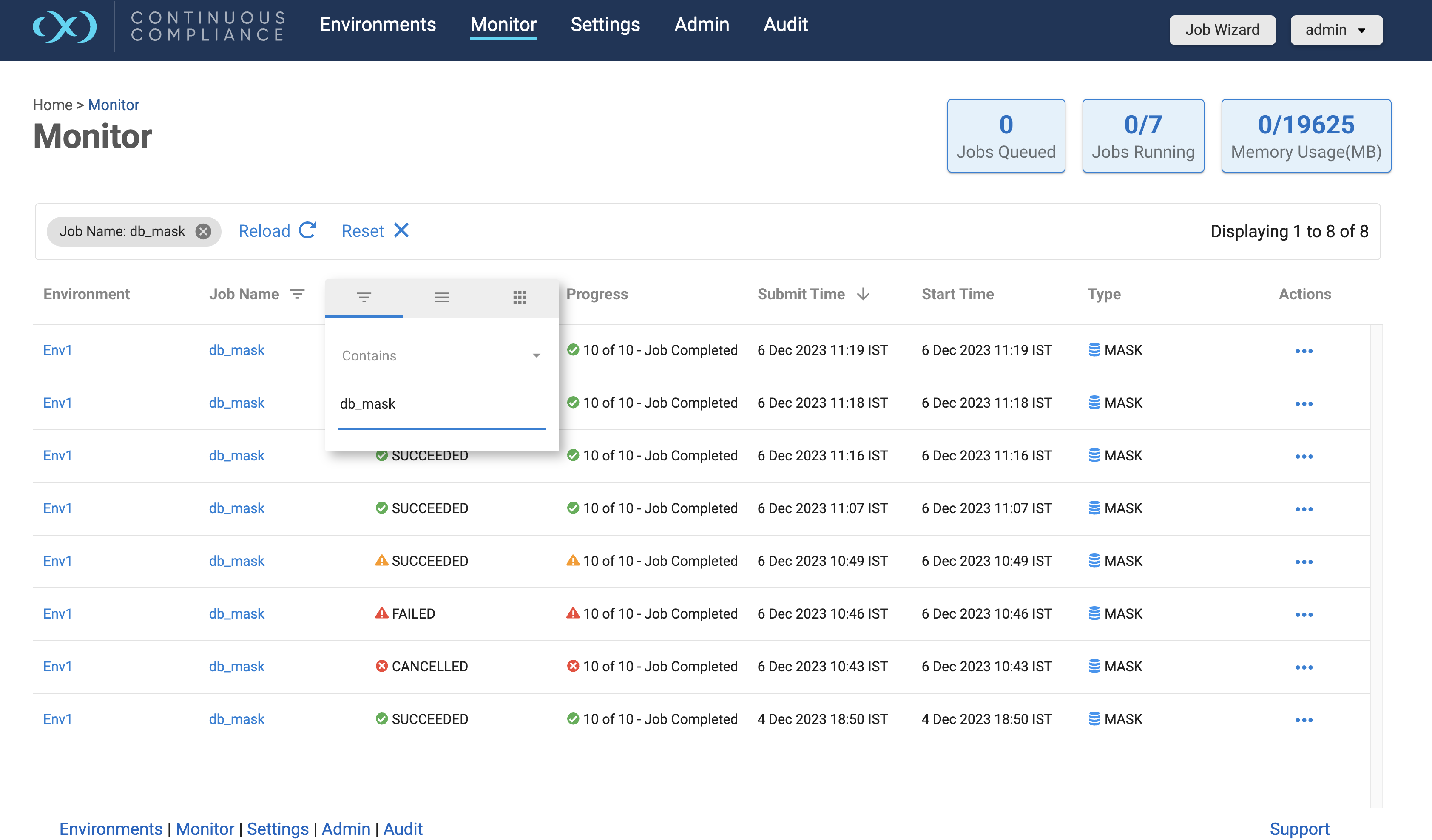Expand the Contains filter condition dropdown
This screenshot has height=840, width=1432.
(x=535, y=356)
